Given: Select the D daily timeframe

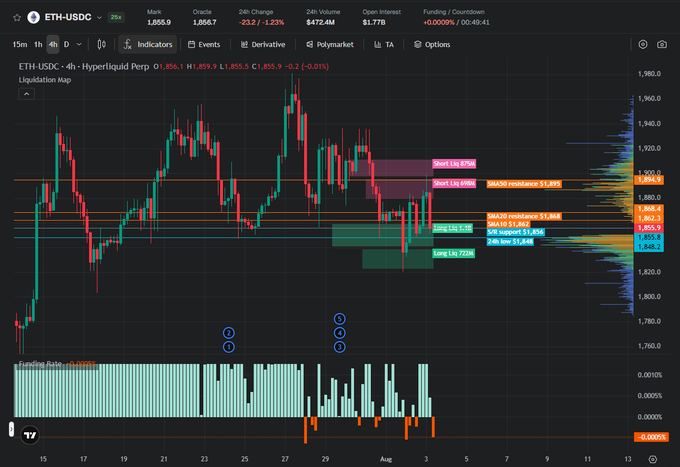Looking at the screenshot, I should tap(66, 45).
